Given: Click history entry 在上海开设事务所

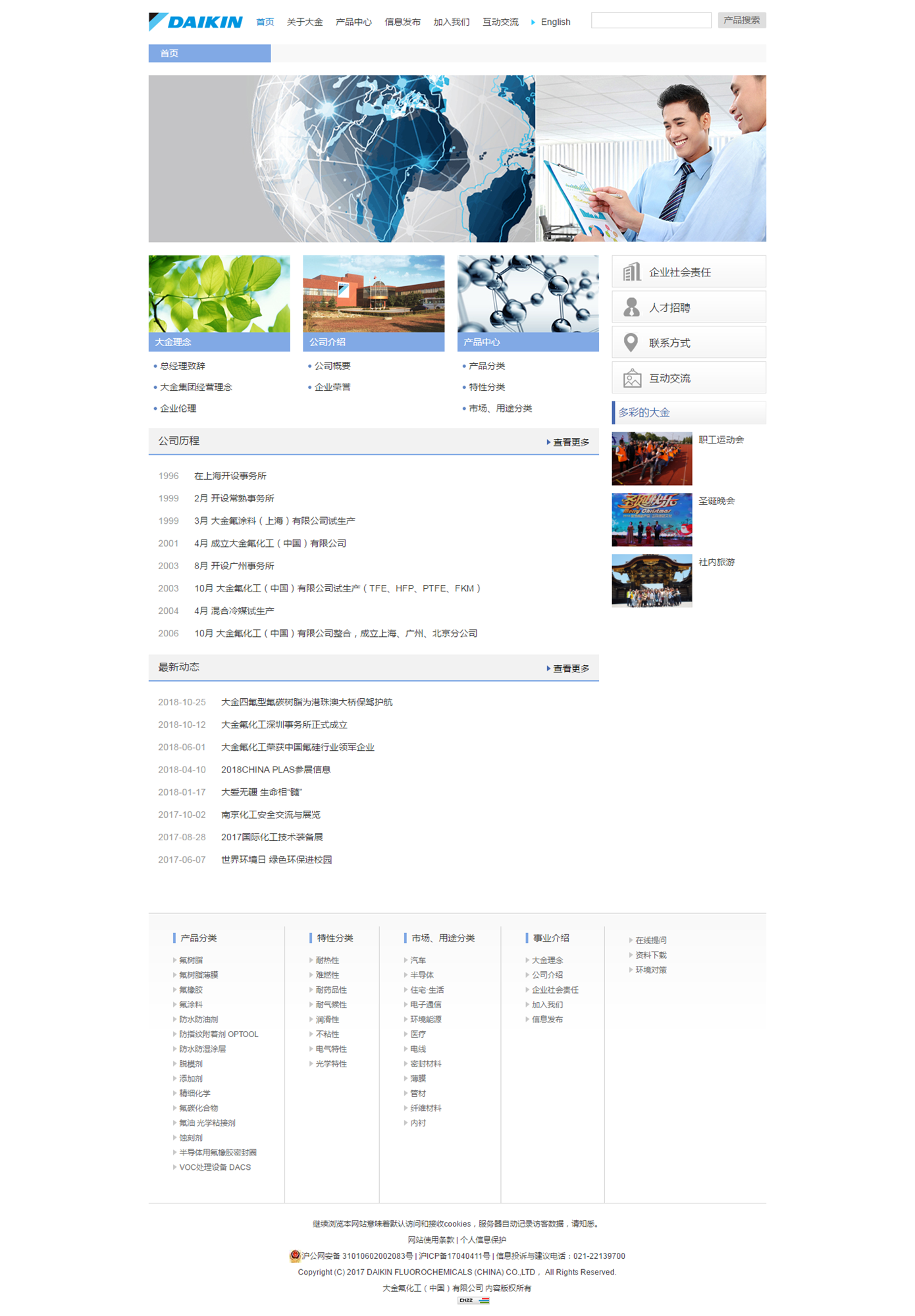Looking at the screenshot, I should coord(230,476).
